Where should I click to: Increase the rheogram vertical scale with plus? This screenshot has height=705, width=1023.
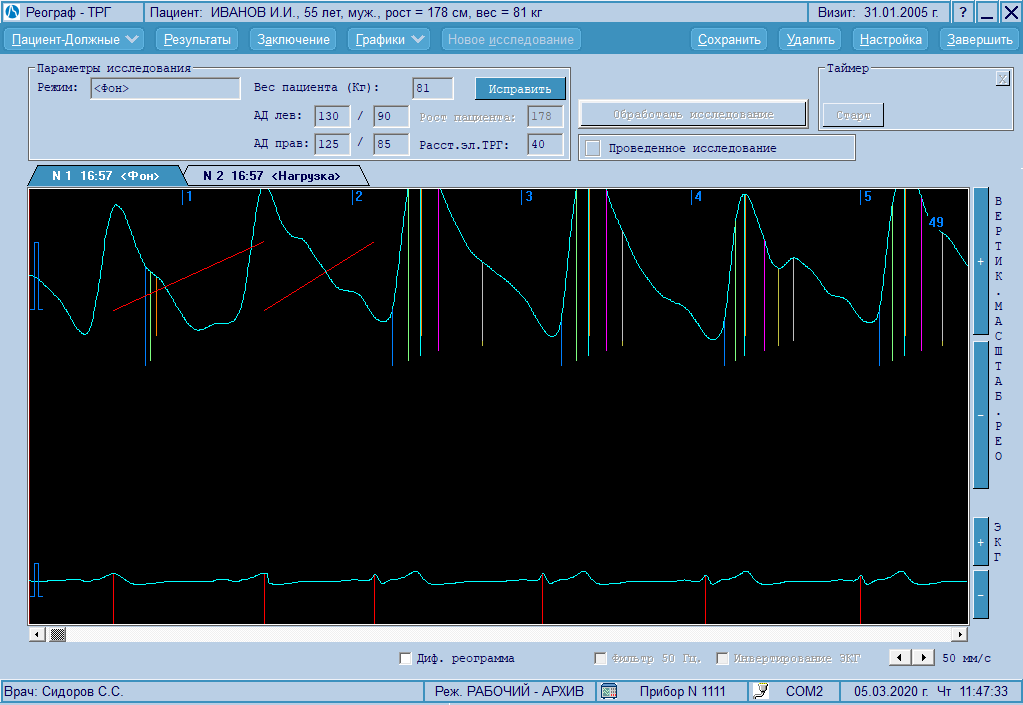click(981, 261)
